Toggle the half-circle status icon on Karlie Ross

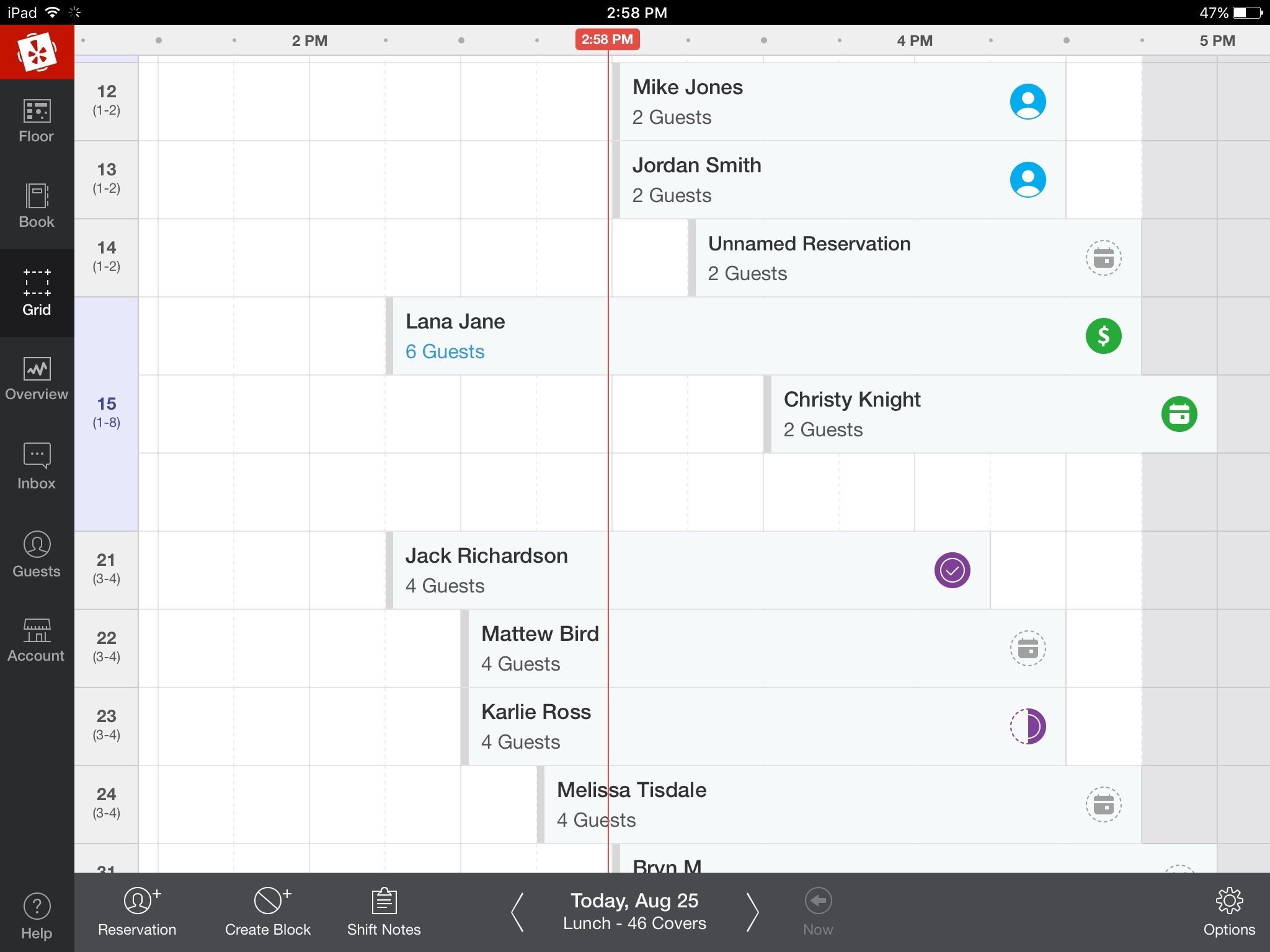point(1028,726)
